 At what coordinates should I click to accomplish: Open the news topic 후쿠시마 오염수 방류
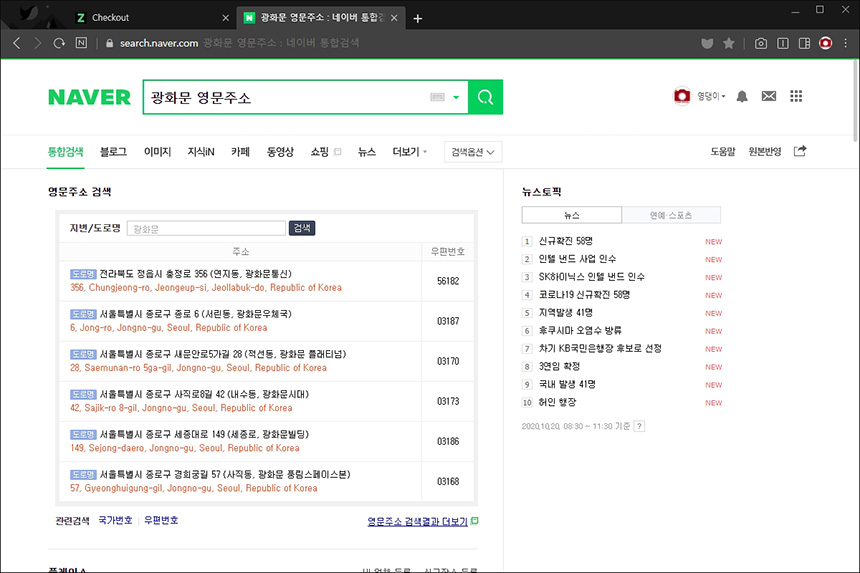click(580, 331)
